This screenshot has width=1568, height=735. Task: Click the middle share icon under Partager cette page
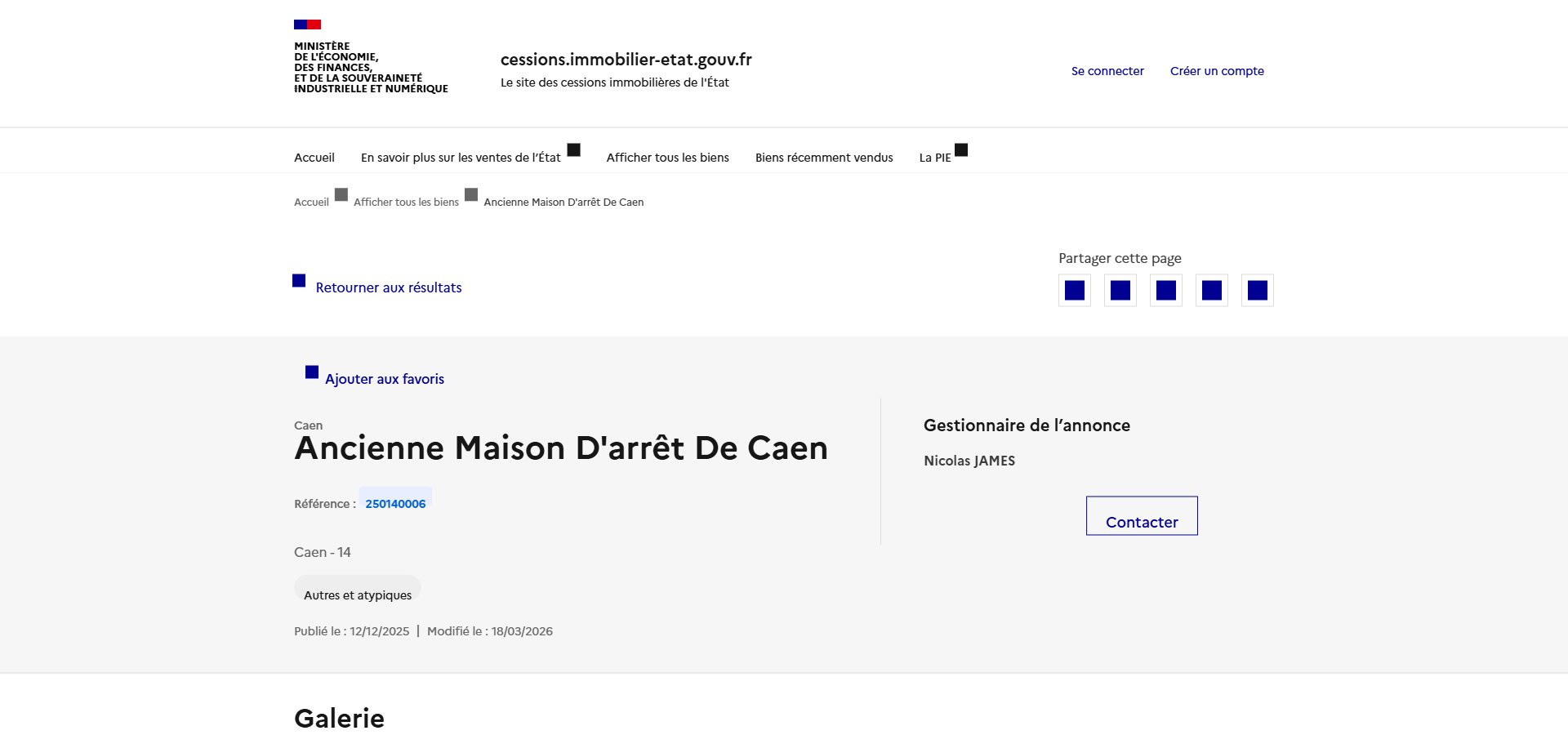1165,290
